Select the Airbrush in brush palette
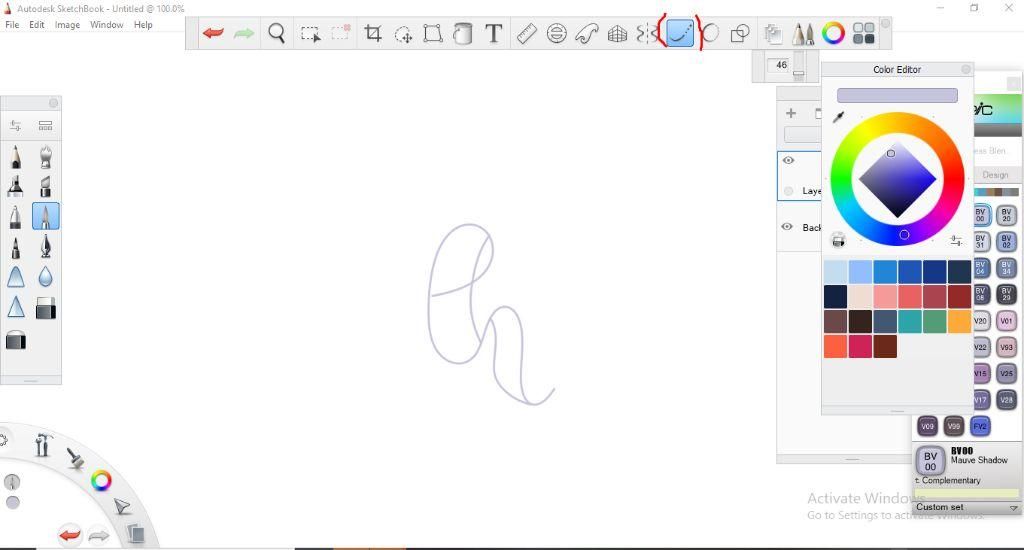Viewport: 1024px width, 550px height. [x=45, y=157]
